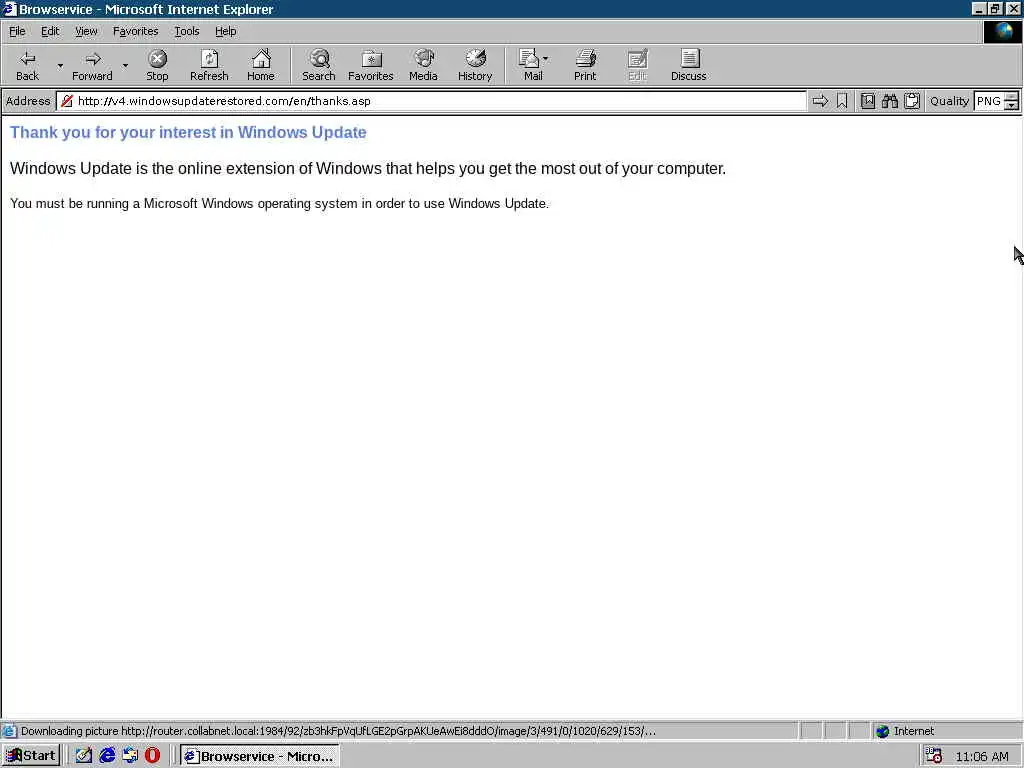Open the View menu
Image resolution: width=1024 pixels, height=768 pixels.
click(x=86, y=31)
